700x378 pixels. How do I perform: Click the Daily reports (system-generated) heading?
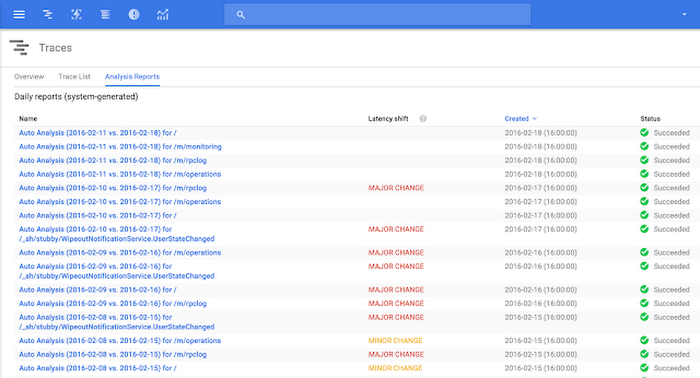tap(76, 96)
